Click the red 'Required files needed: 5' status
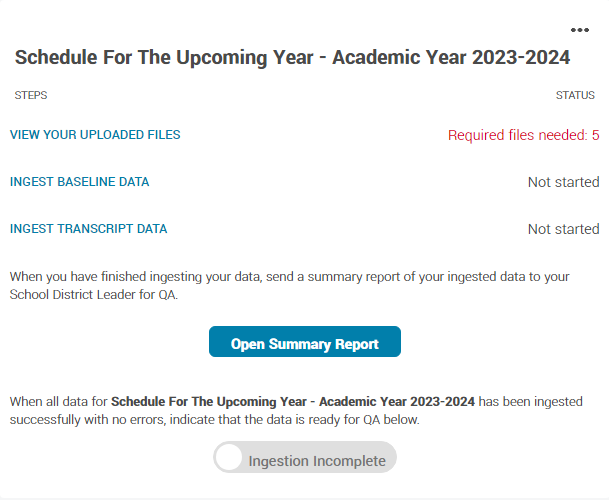 [522, 135]
